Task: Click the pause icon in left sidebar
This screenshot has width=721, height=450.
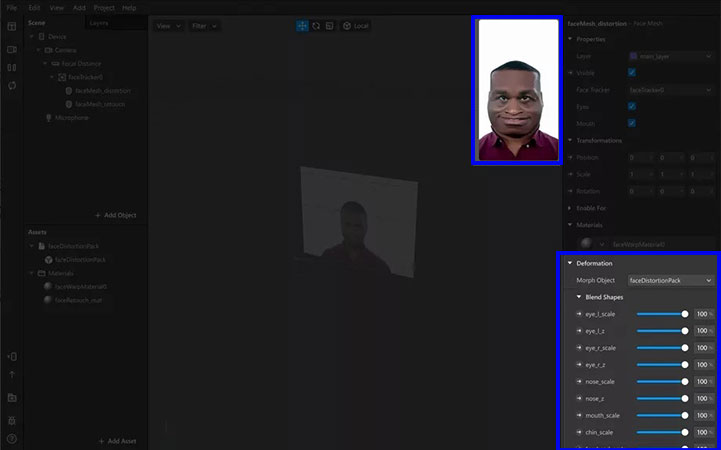Action: pyautogui.click(x=12, y=68)
